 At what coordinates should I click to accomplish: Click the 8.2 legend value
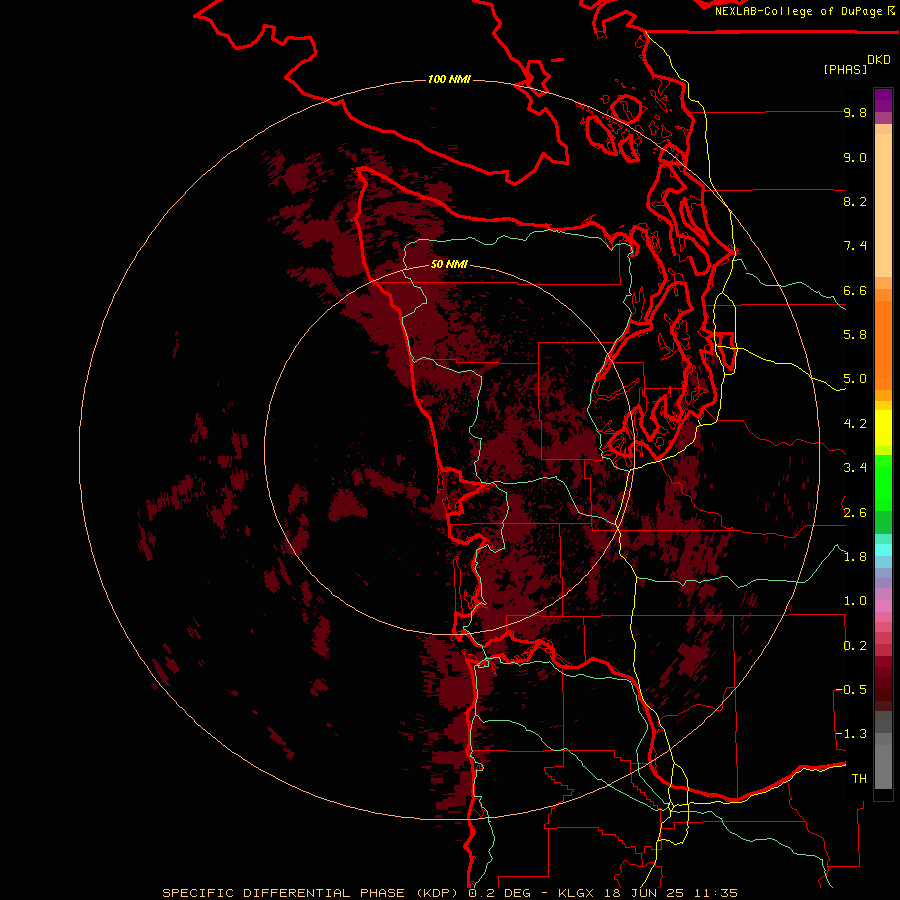point(855,201)
